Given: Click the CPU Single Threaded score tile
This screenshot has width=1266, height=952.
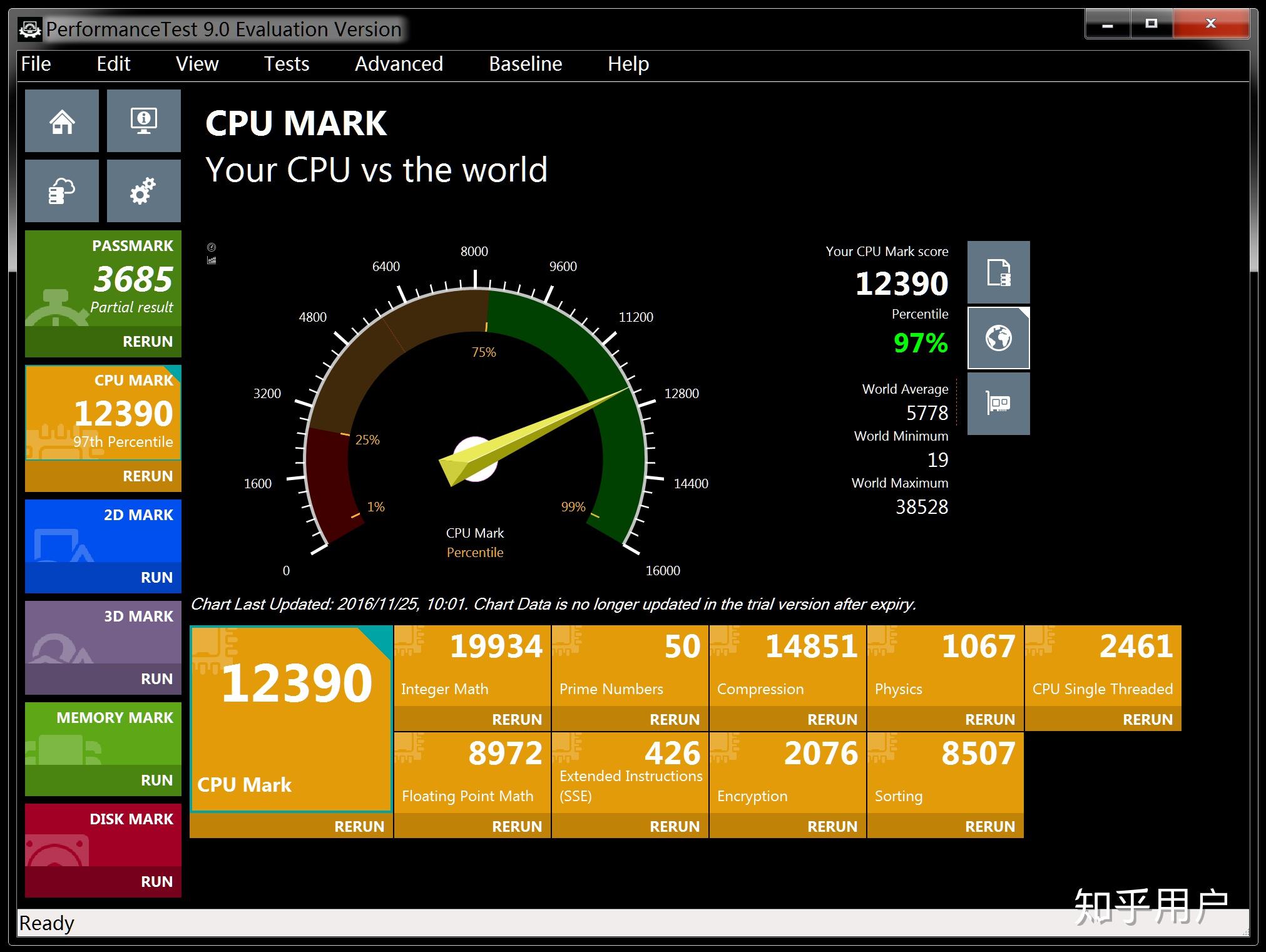Looking at the screenshot, I should click(1103, 665).
